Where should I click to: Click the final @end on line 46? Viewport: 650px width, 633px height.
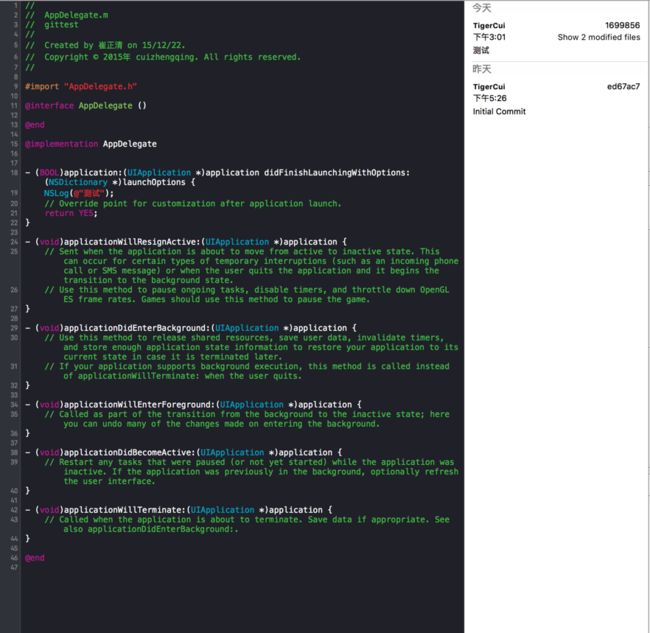tap(35, 558)
